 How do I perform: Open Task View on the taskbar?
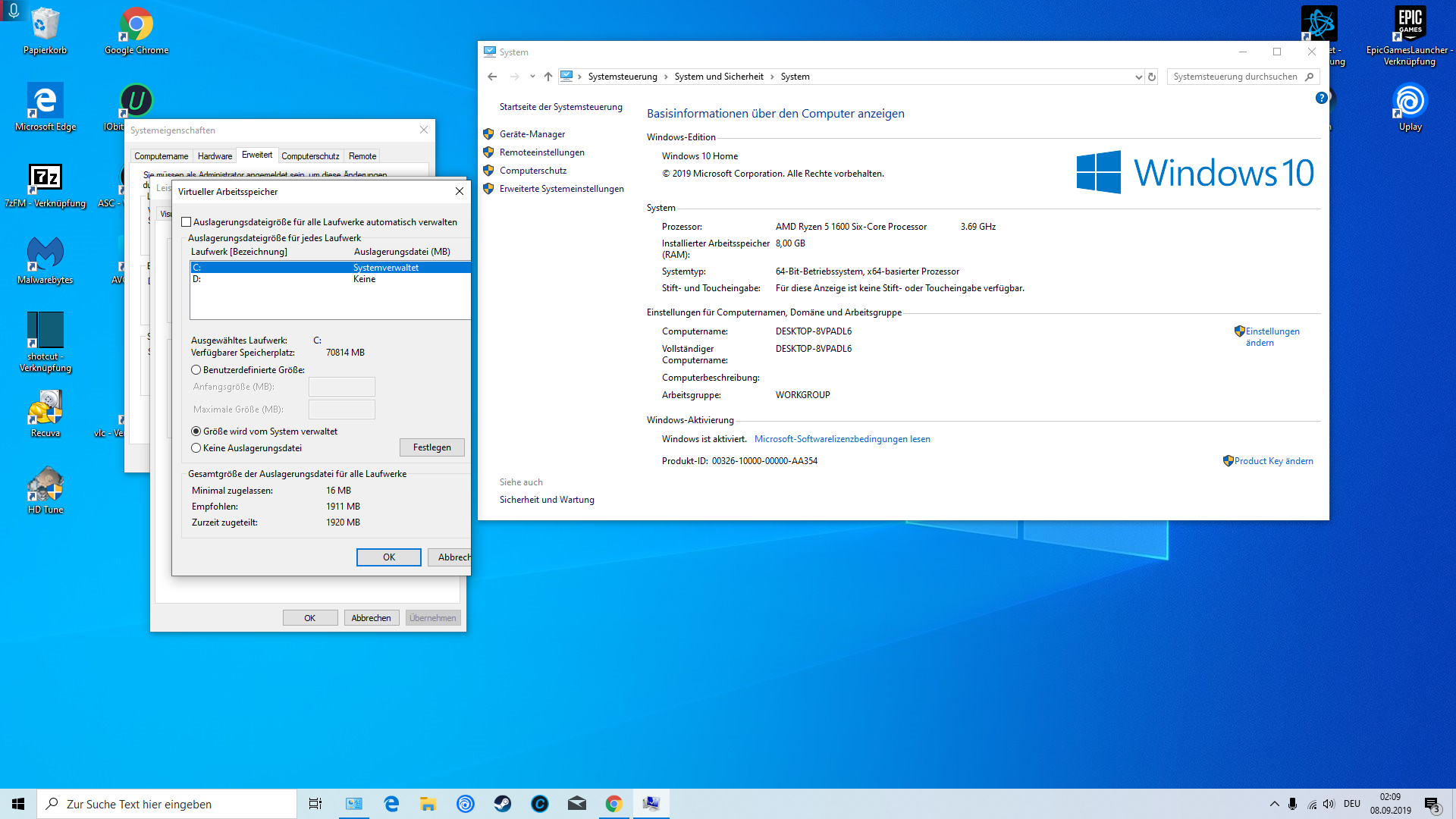[315, 804]
